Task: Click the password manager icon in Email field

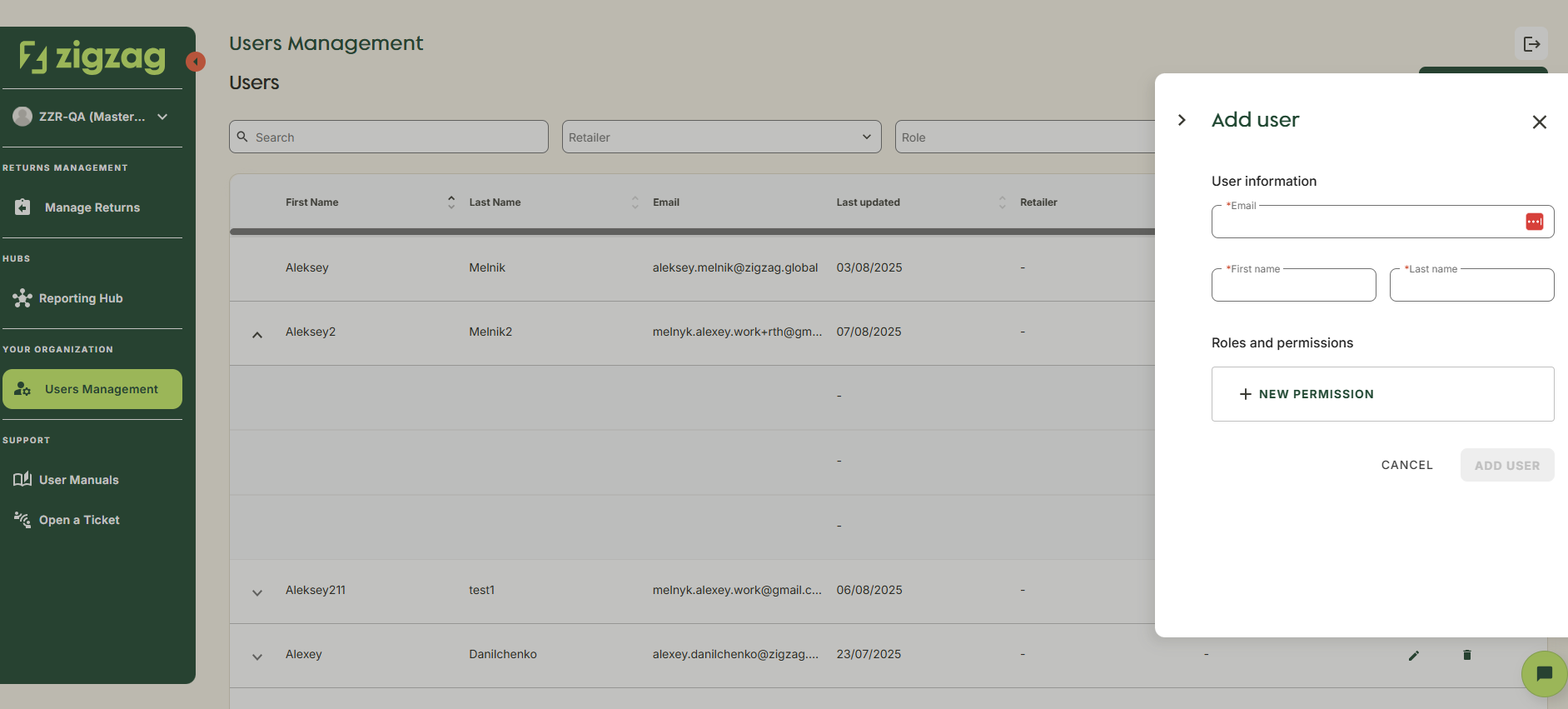Action: coord(1534,222)
